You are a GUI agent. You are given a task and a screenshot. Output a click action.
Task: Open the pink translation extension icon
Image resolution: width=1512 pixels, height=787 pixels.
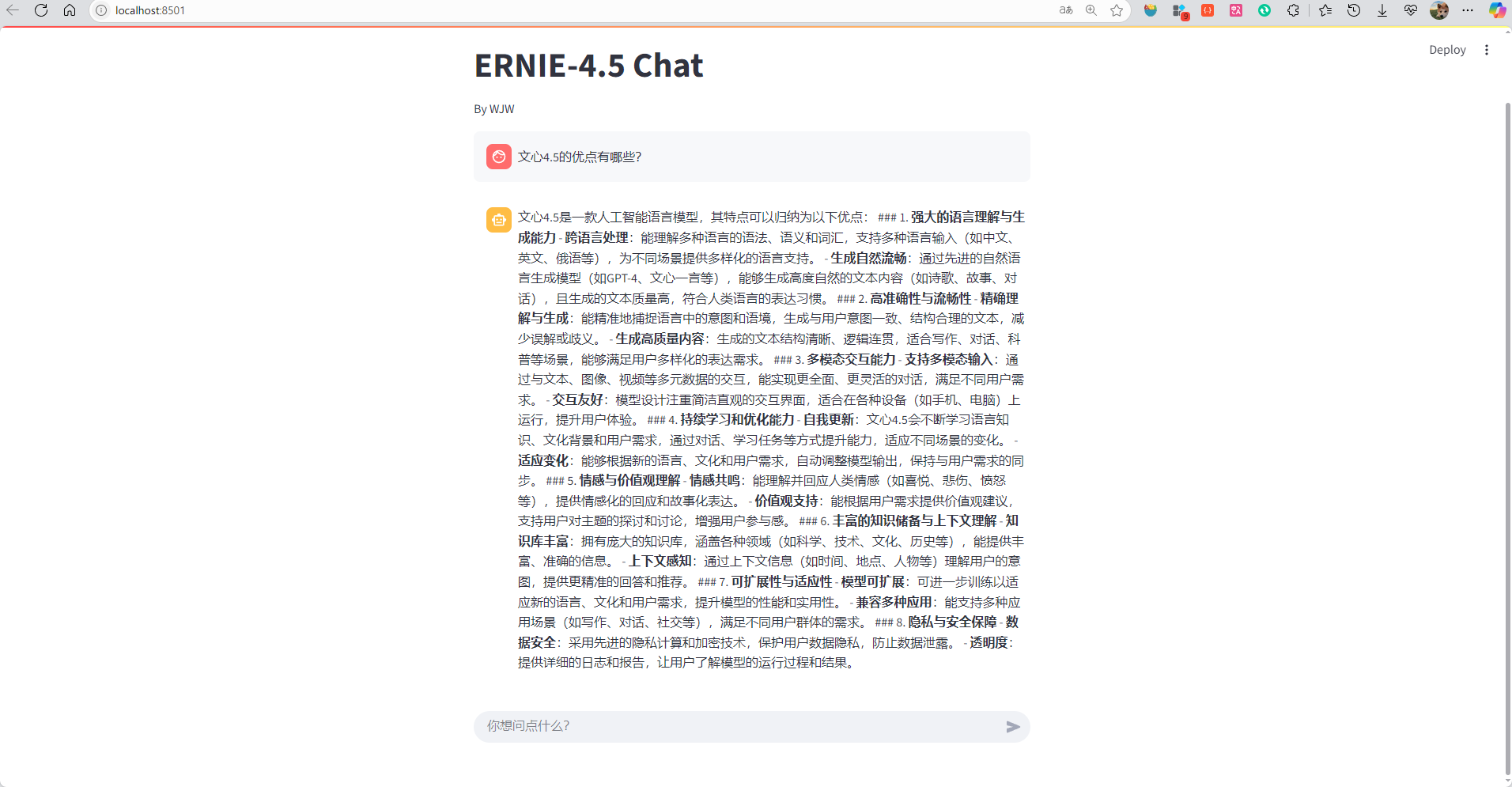pos(1236,10)
